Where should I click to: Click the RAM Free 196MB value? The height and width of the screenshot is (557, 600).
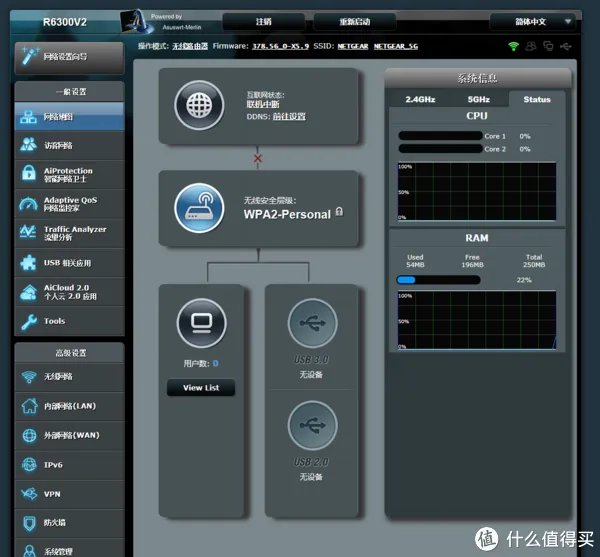472,265
